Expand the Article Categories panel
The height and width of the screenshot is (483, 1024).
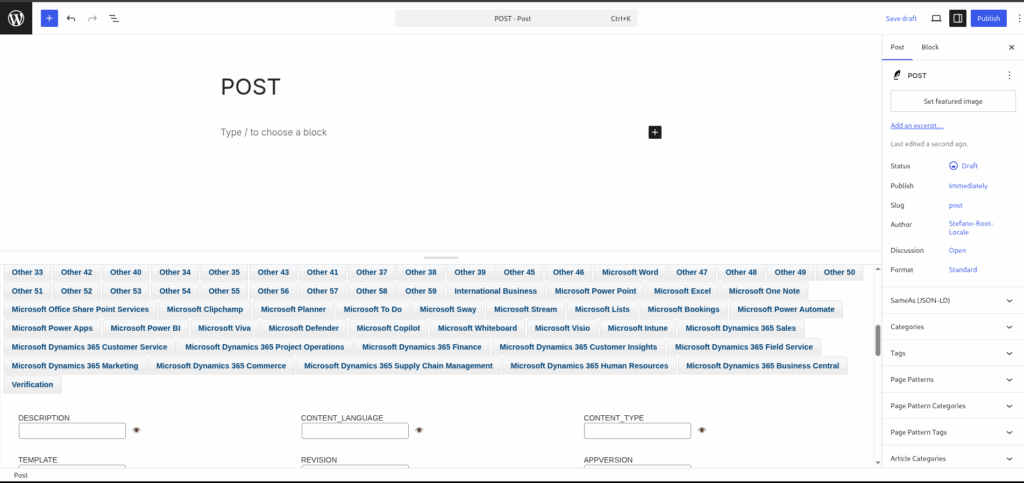953,458
